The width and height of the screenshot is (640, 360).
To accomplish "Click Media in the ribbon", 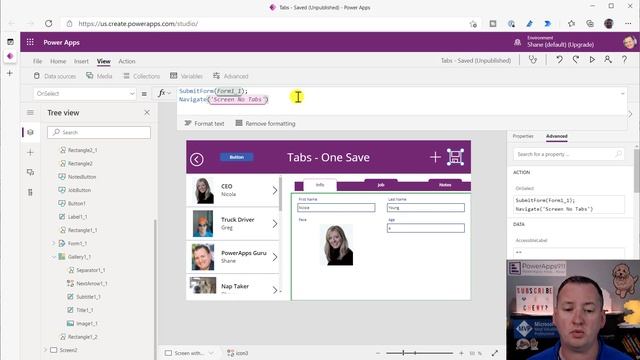I will (x=99, y=76).
